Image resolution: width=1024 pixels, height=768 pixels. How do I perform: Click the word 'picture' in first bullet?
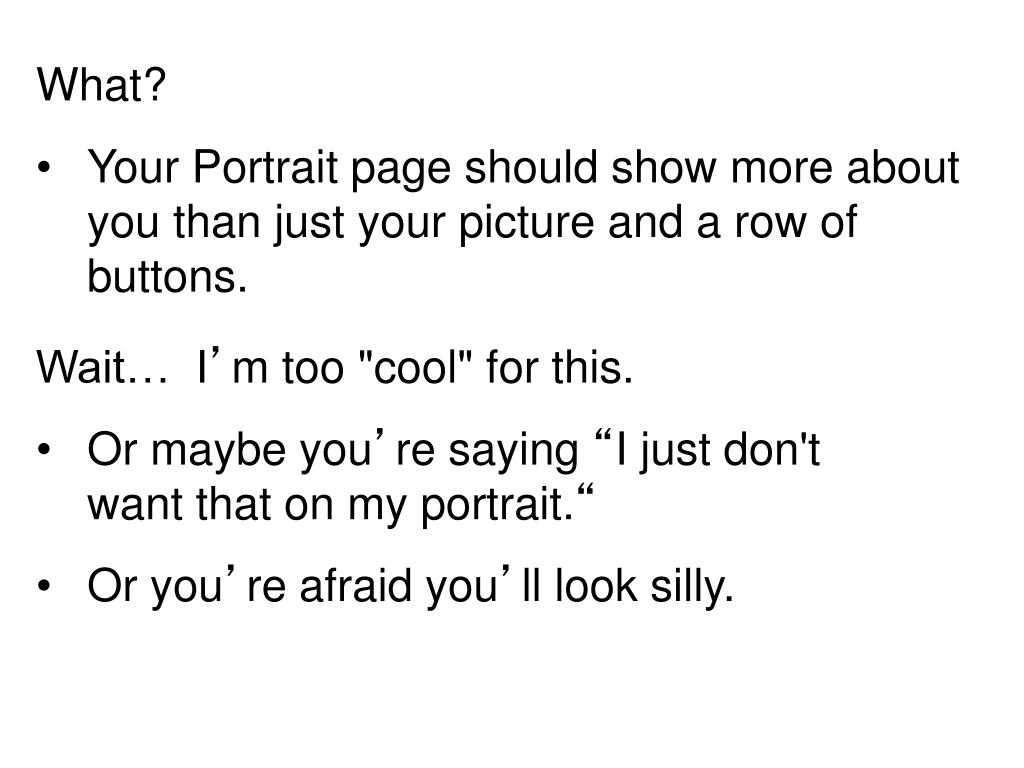(x=526, y=224)
